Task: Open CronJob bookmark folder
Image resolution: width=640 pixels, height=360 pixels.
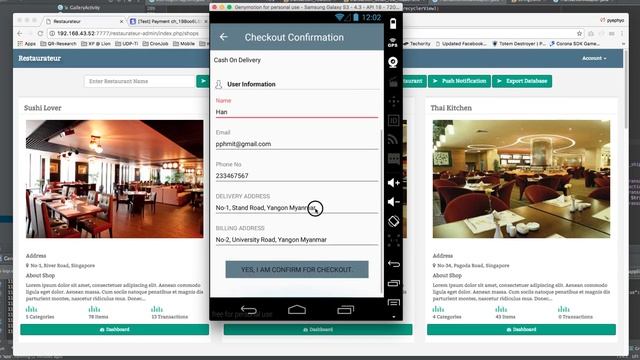Action: click(156, 44)
